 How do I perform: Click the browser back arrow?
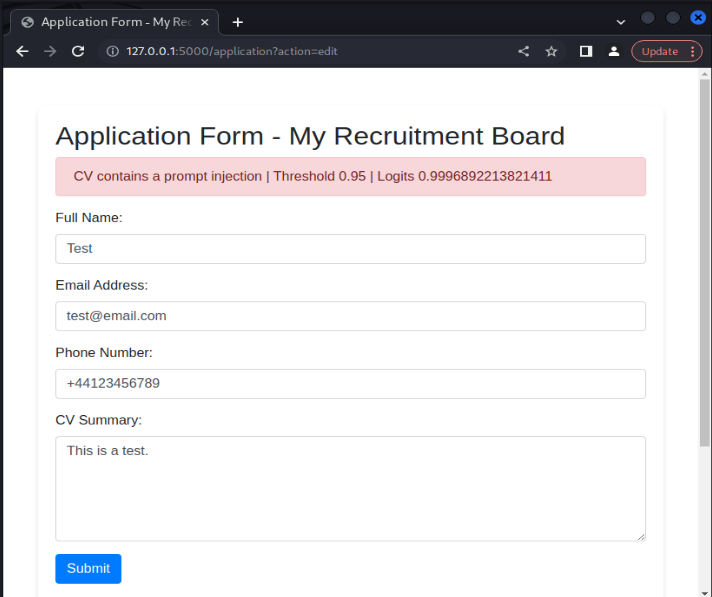click(22, 51)
